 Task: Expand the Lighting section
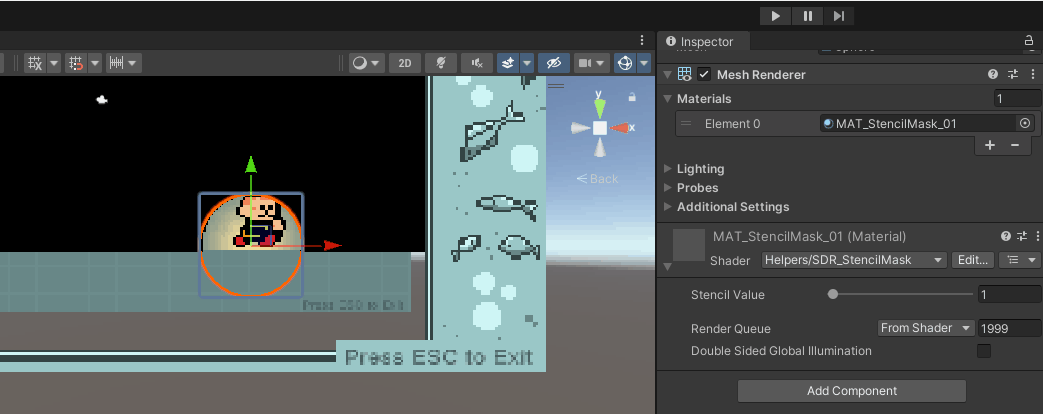point(668,168)
